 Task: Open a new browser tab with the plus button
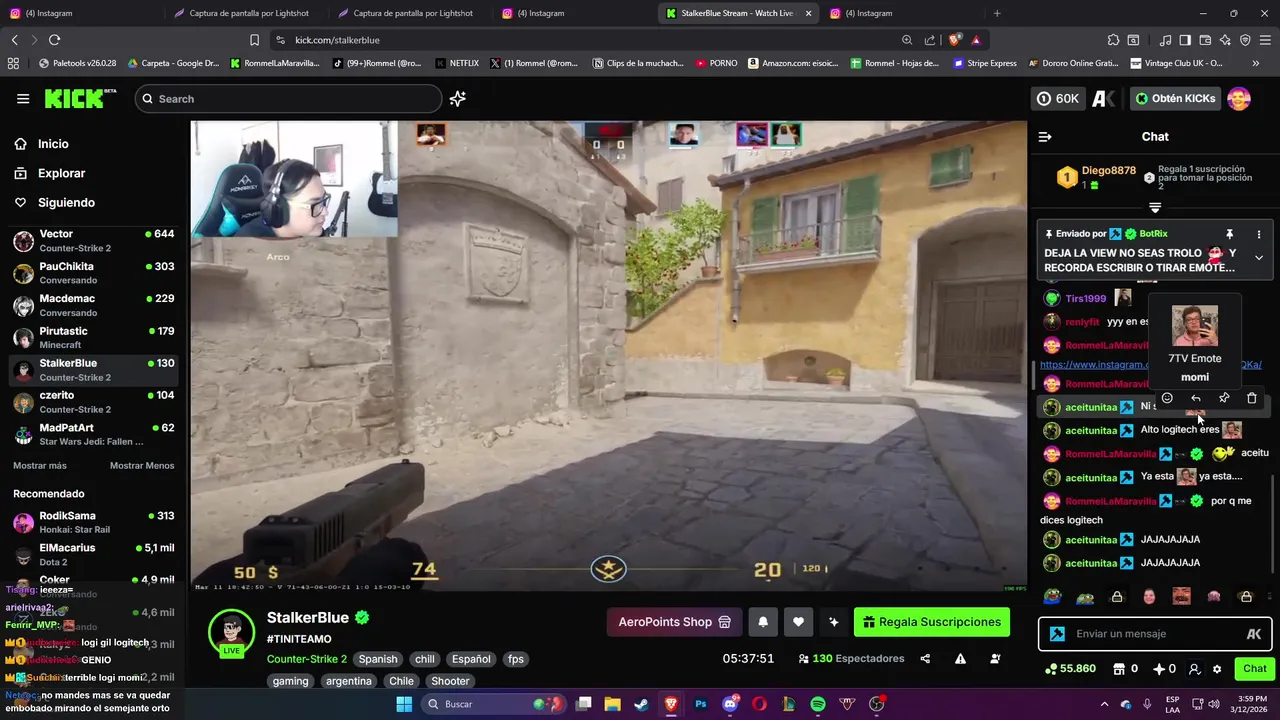click(997, 13)
